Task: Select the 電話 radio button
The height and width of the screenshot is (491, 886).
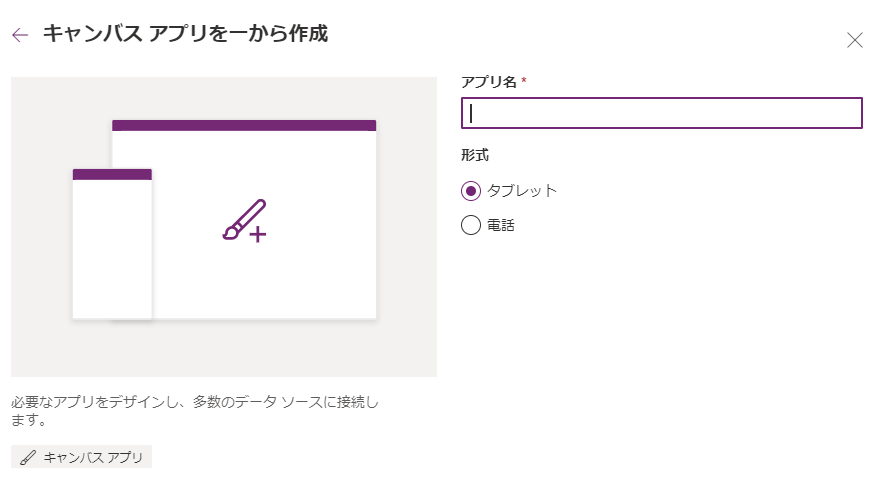Action: click(471, 225)
